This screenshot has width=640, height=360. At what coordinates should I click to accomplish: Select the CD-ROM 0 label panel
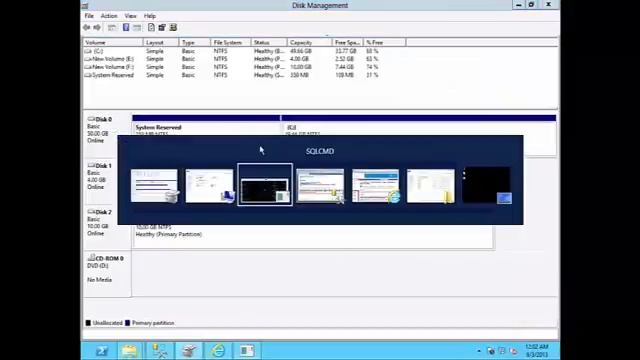[107, 273]
